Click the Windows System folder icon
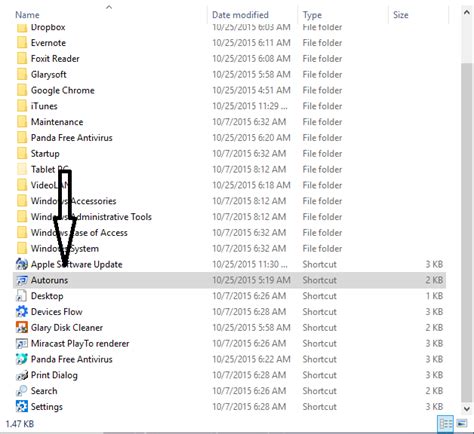This screenshot has width=474, height=434. [22, 249]
